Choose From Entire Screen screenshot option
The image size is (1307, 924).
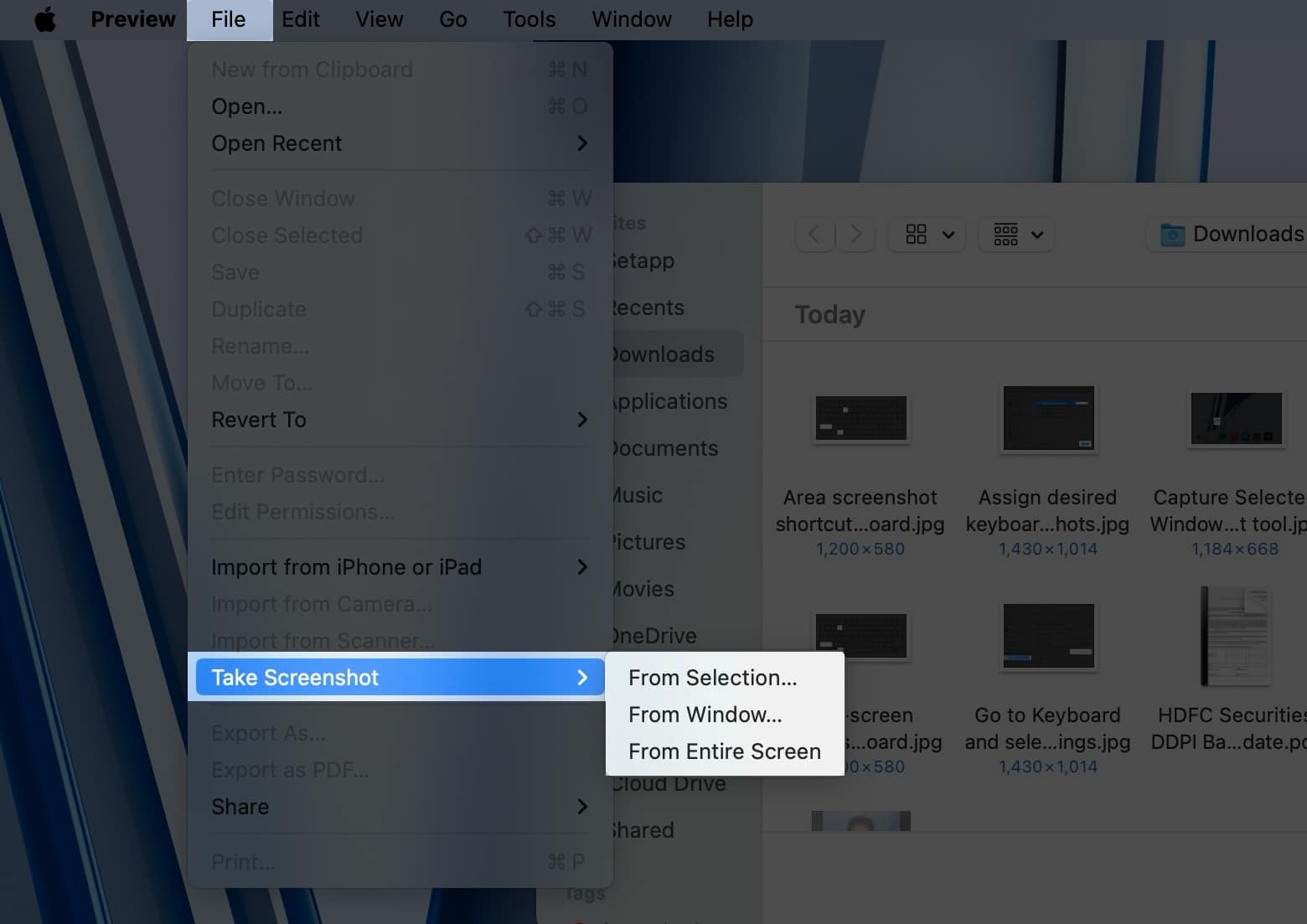(725, 751)
